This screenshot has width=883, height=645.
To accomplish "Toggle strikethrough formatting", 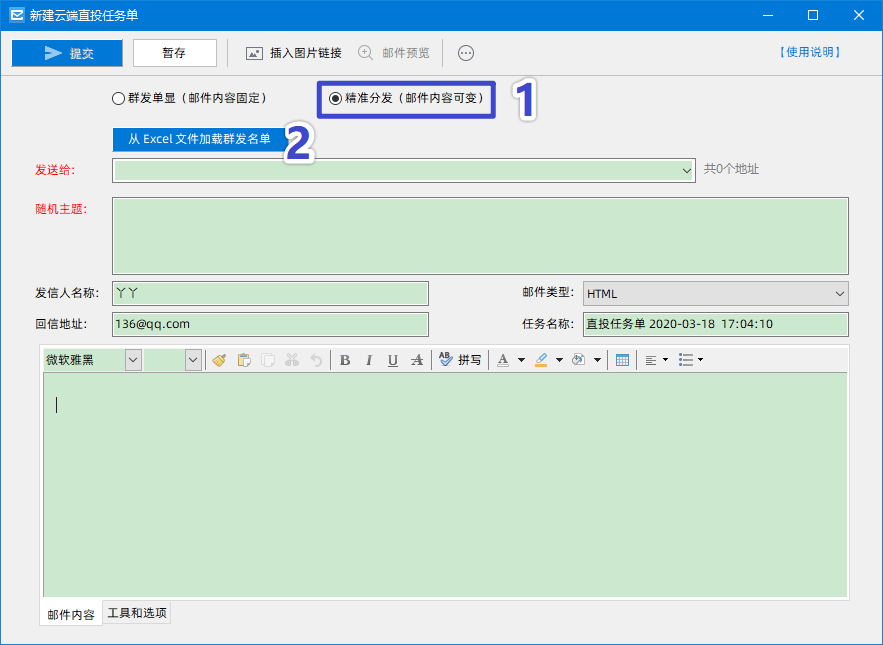I will tap(417, 360).
